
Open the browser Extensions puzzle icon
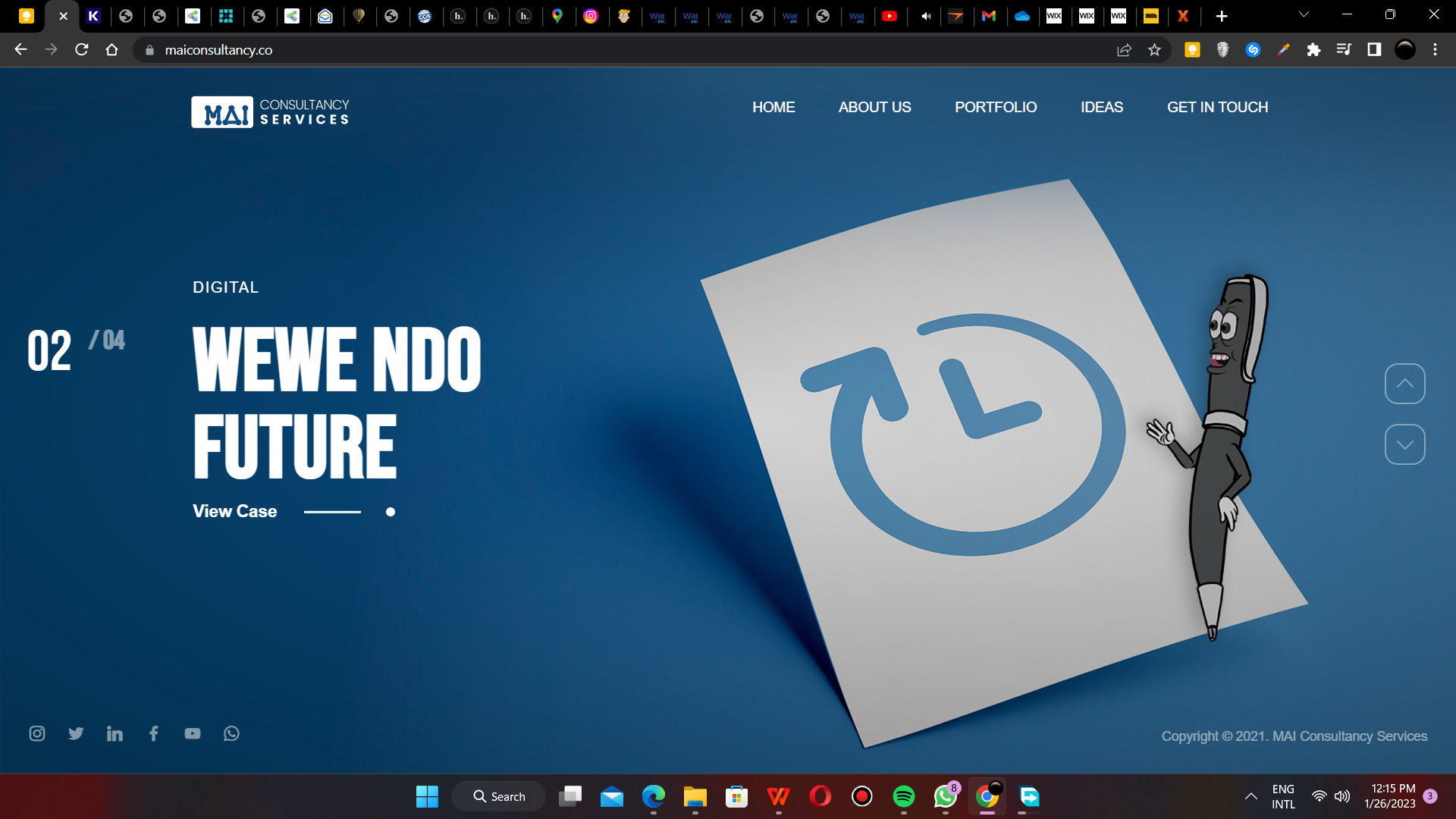coord(1313,50)
